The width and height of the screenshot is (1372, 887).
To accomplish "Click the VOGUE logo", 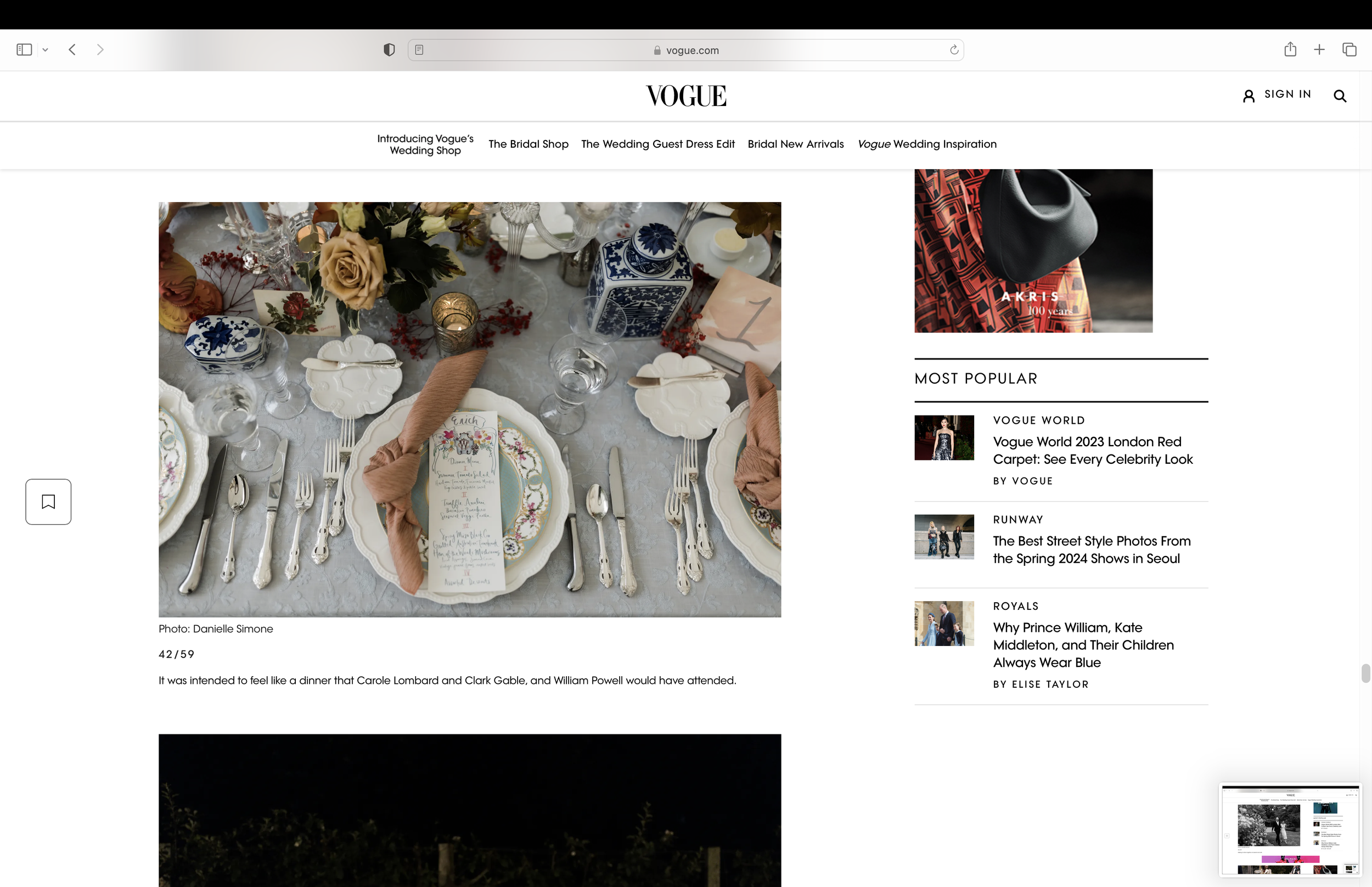I will coord(685,96).
